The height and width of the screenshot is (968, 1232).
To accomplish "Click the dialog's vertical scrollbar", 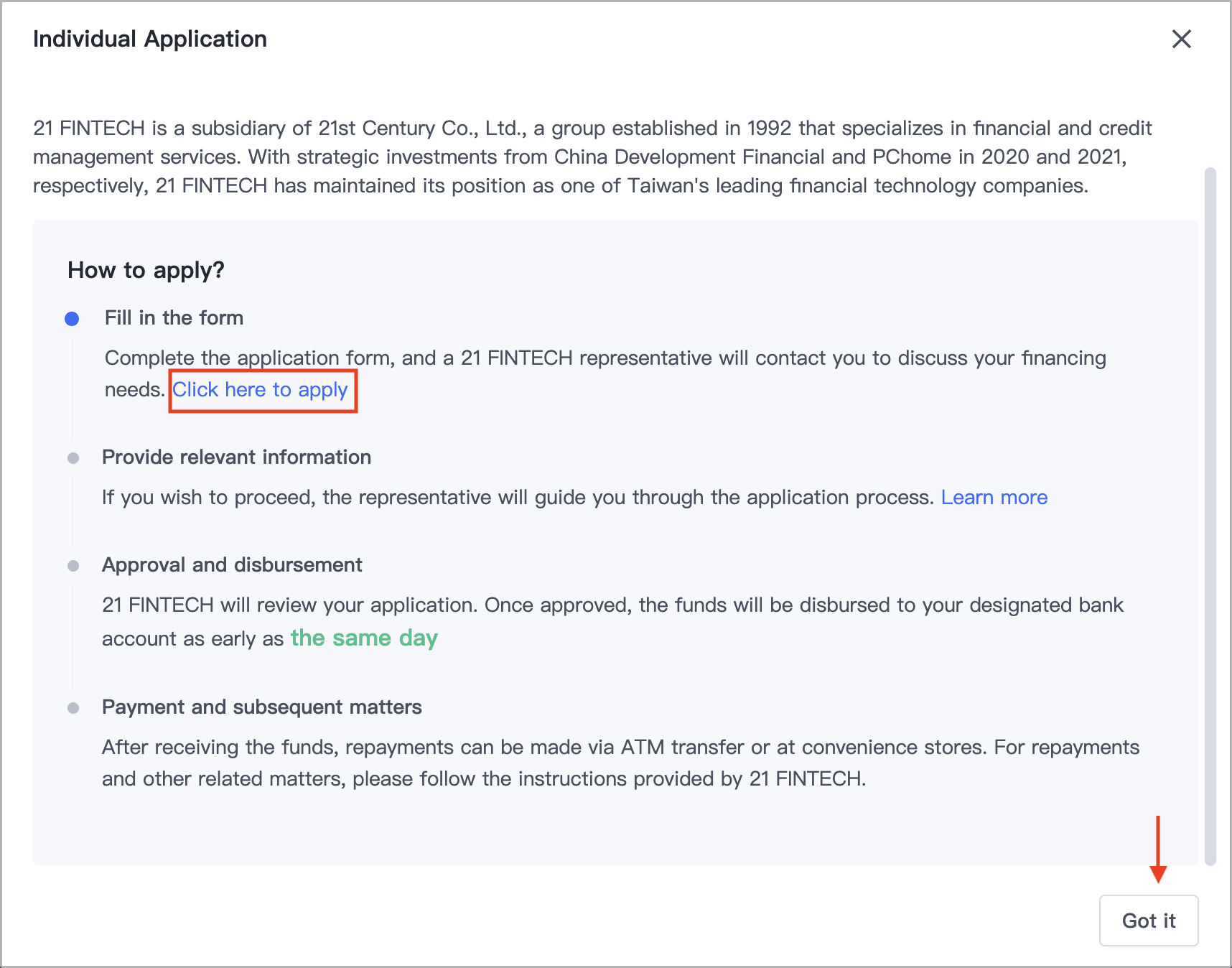I will click(x=1210, y=516).
